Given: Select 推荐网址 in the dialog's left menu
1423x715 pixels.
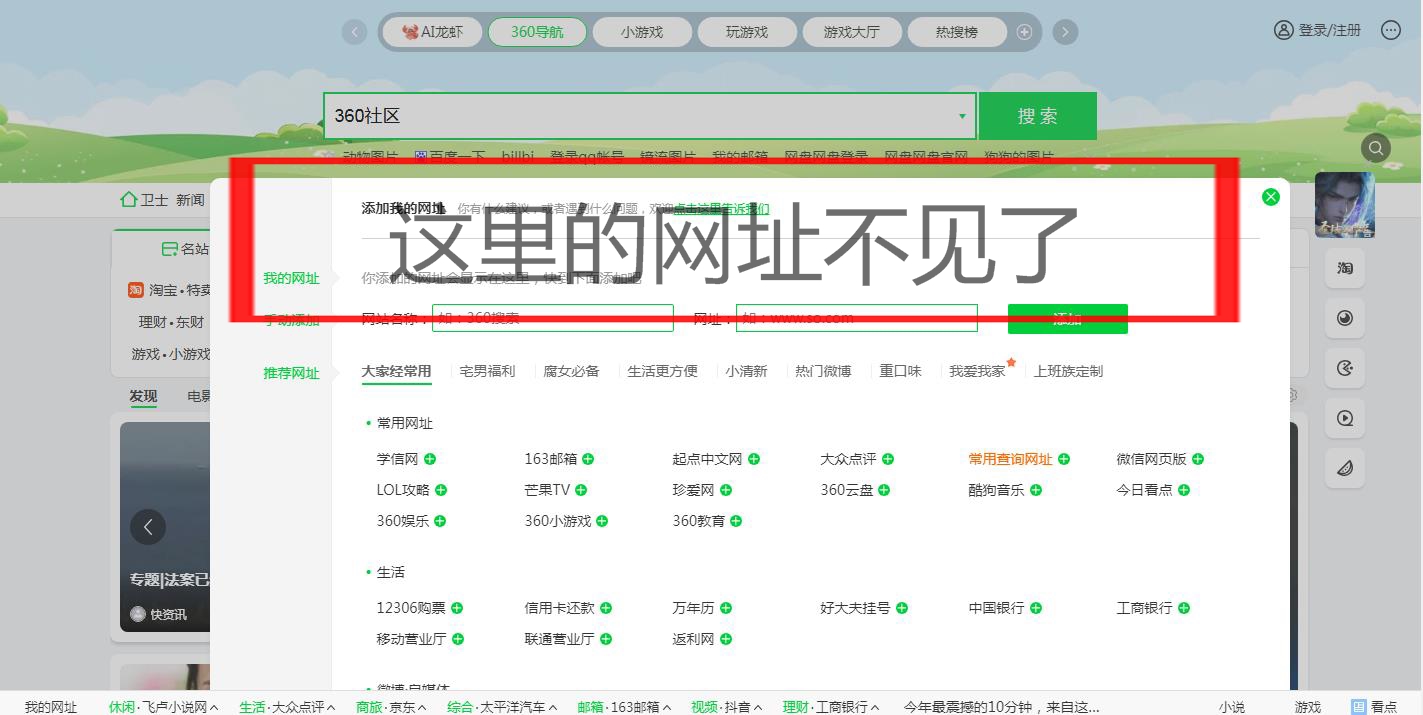Looking at the screenshot, I should pos(291,373).
